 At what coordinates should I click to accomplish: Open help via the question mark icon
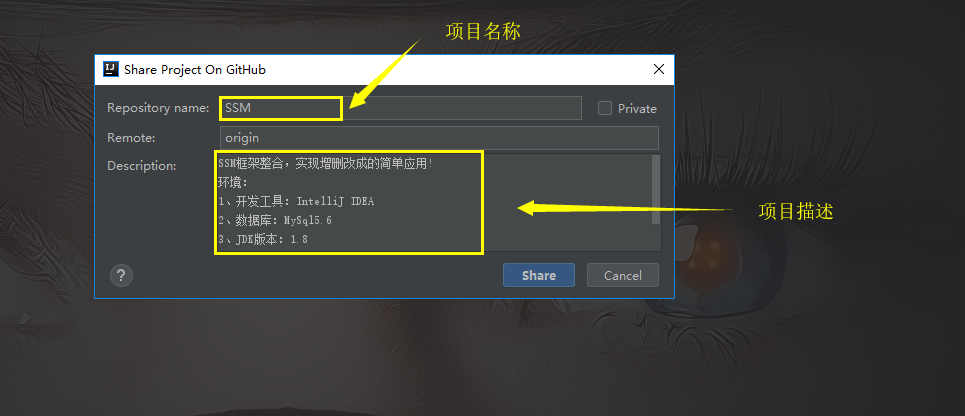coord(121,275)
